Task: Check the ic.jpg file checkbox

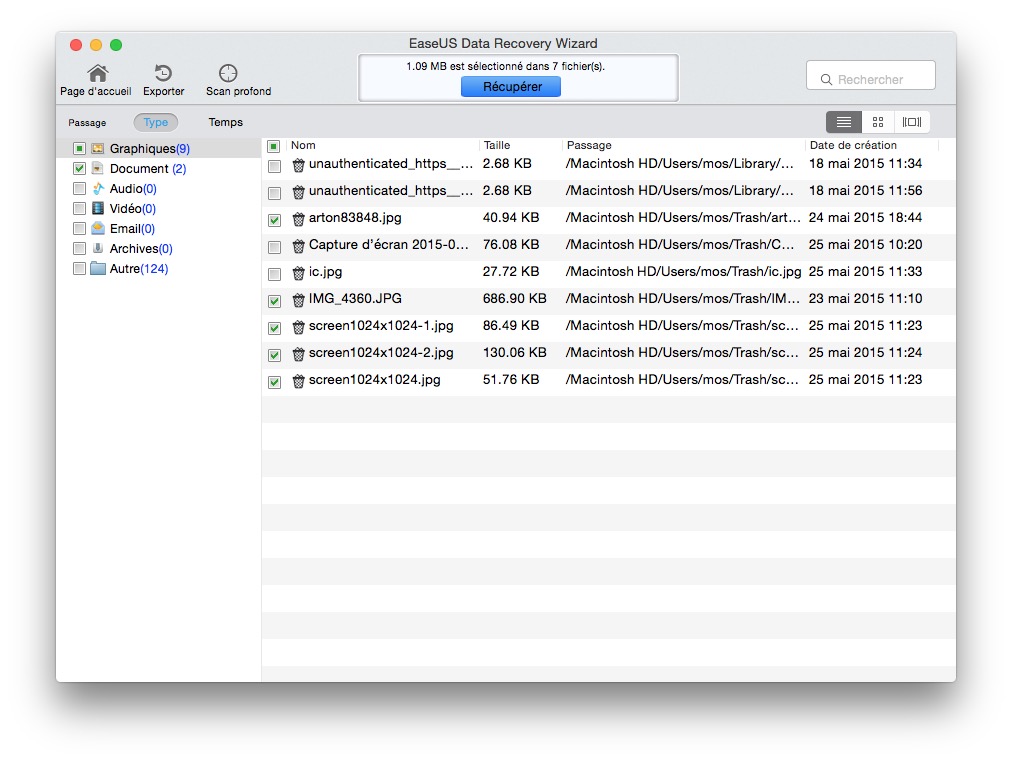Action: [x=274, y=274]
